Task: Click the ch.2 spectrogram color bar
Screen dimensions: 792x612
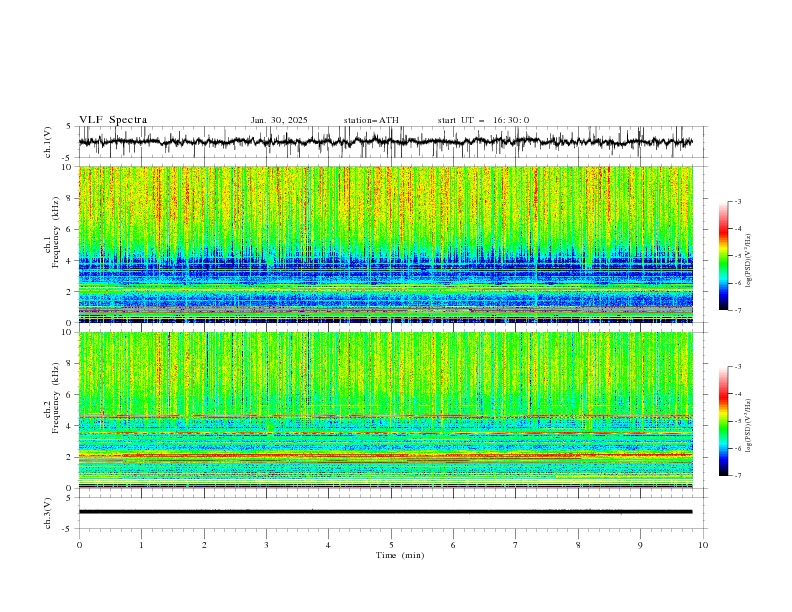Action: point(723,421)
